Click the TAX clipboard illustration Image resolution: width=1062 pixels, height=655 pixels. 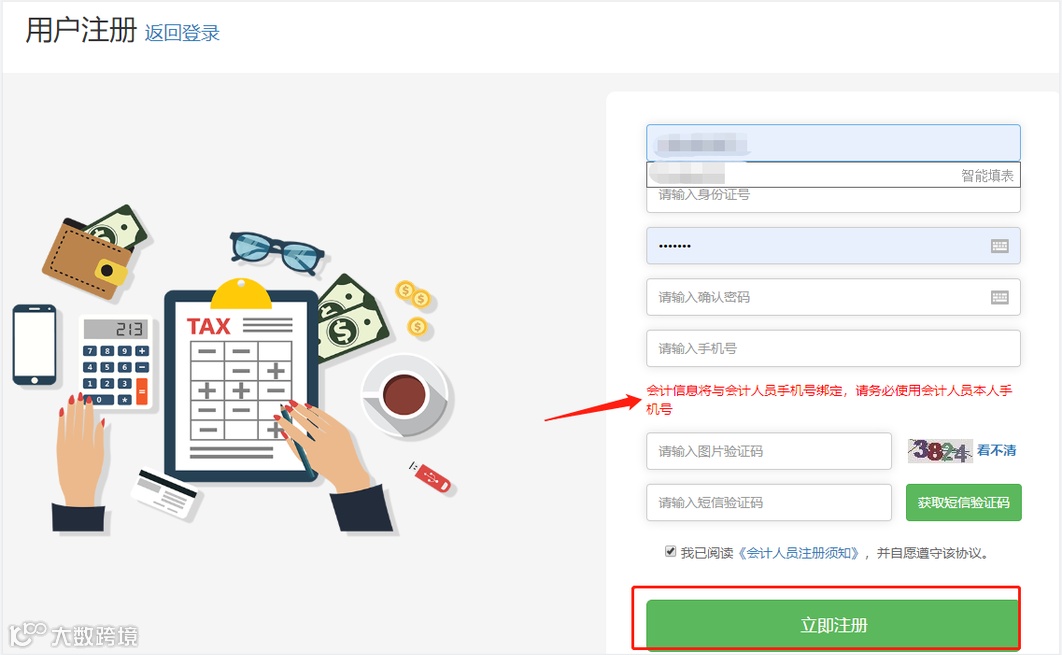[x=242, y=381]
